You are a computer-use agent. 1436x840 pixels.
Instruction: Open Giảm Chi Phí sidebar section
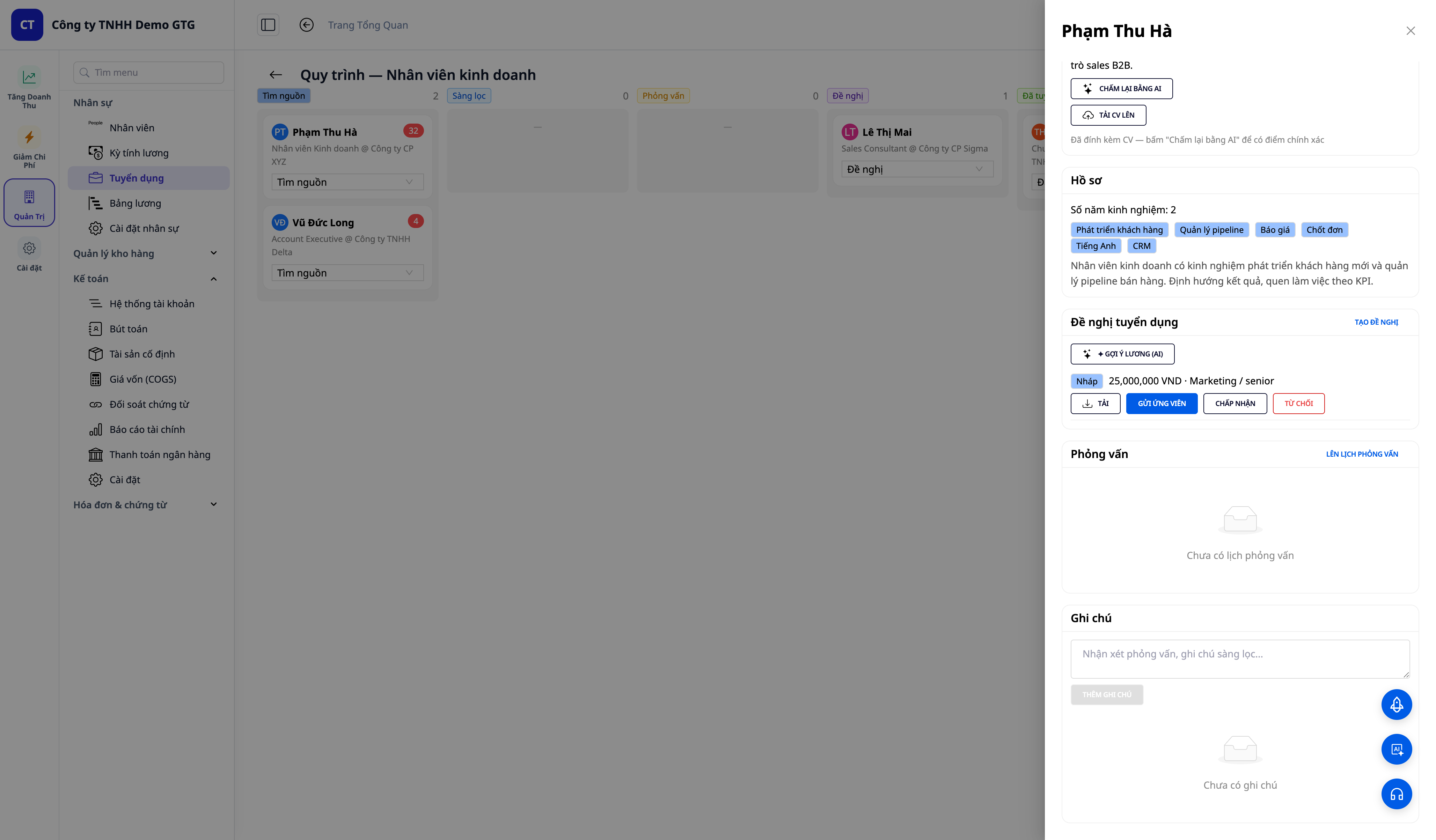(29, 148)
